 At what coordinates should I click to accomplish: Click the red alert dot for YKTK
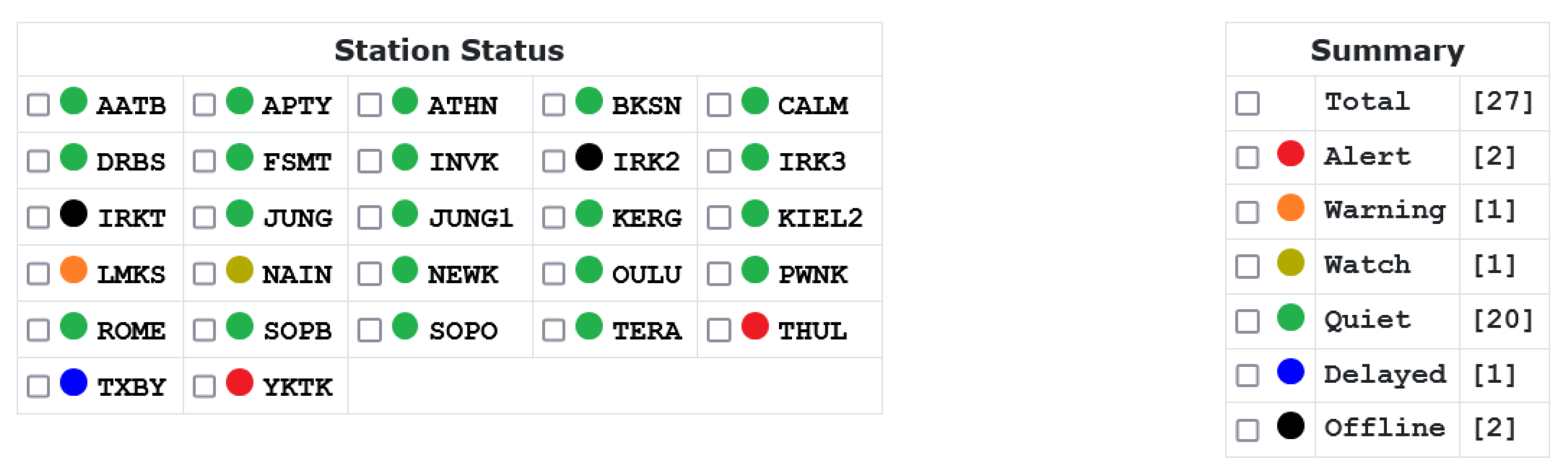[x=239, y=382]
